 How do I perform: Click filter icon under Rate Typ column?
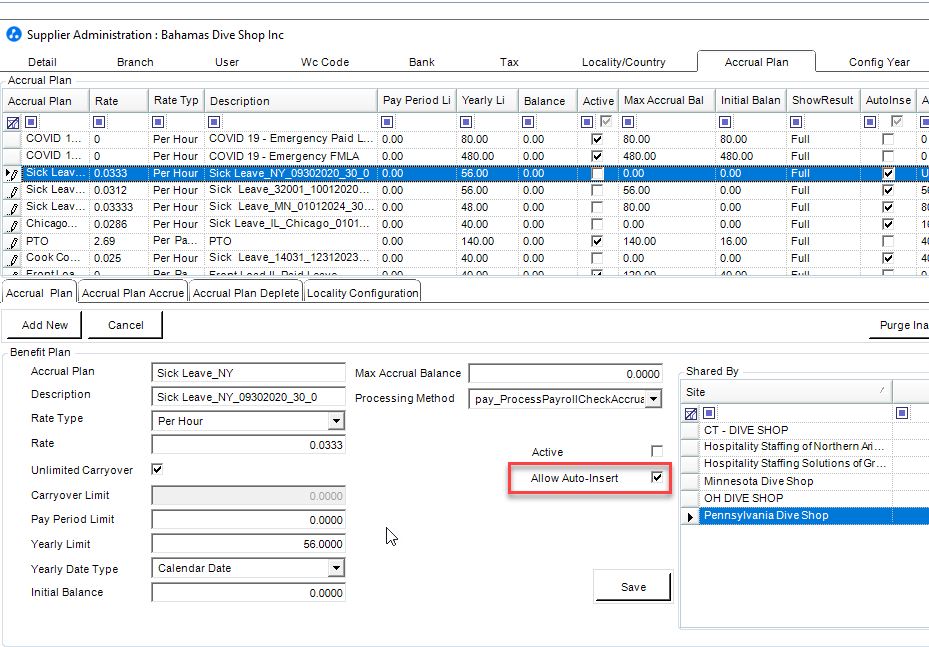pyautogui.click(x=158, y=122)
